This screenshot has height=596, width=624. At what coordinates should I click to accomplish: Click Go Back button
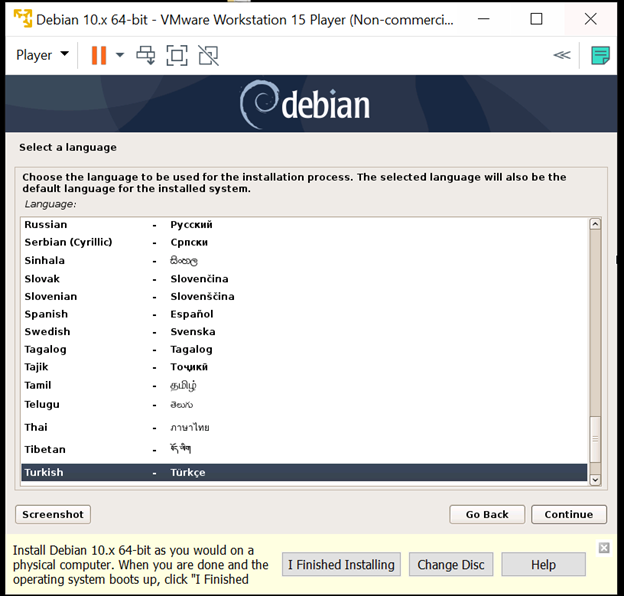point(487,514)
